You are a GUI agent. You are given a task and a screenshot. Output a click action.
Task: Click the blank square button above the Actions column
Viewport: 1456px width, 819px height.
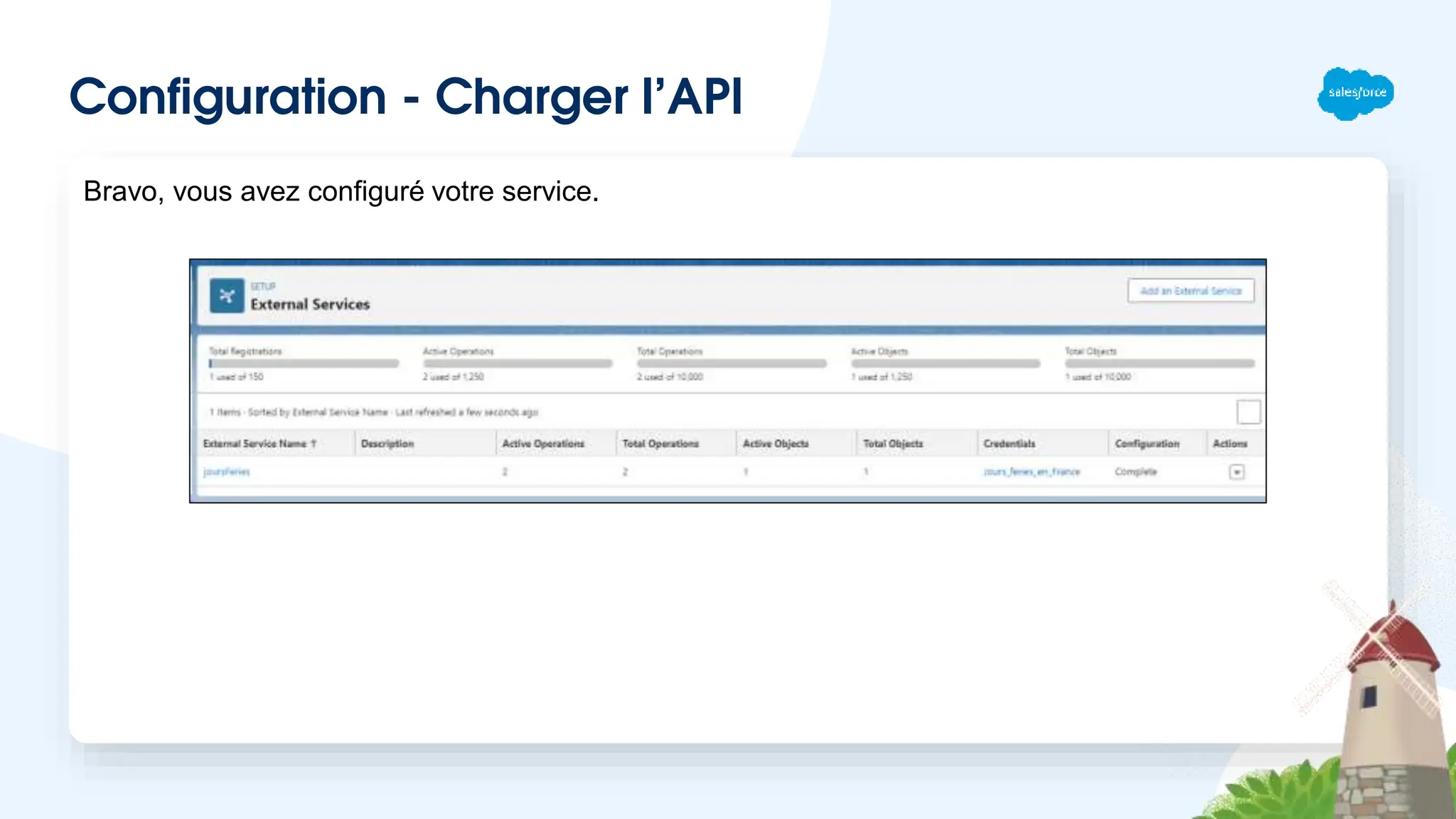coord(1248,412)
